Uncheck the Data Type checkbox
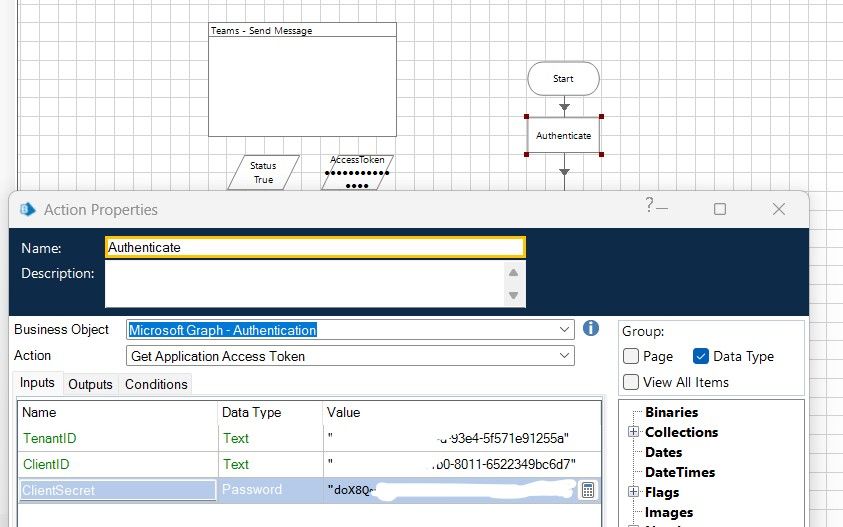The height and width of the screenshot is (527, 843). click(701, 356)
